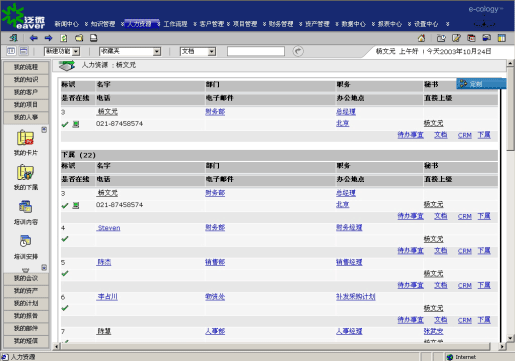
Task: Open the 新建功能 dropdown
Action: click(62, 51)
